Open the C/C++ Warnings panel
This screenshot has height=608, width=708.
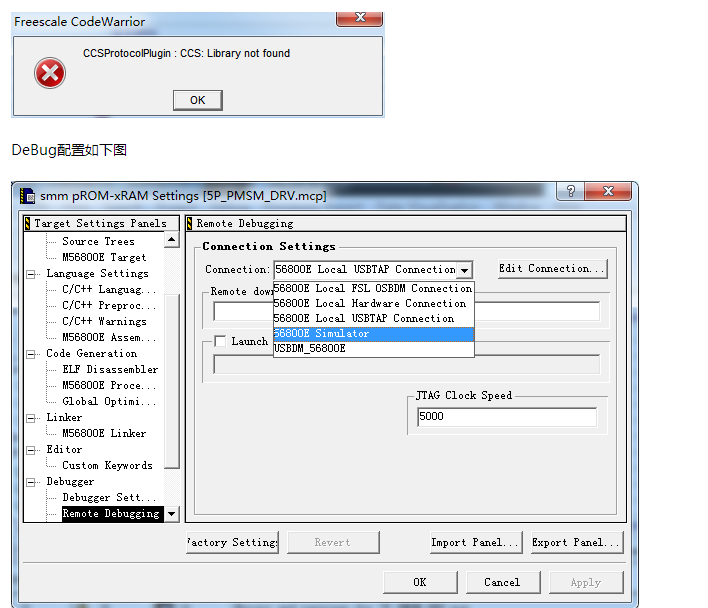pyautogui.click(x=104, y=321)
